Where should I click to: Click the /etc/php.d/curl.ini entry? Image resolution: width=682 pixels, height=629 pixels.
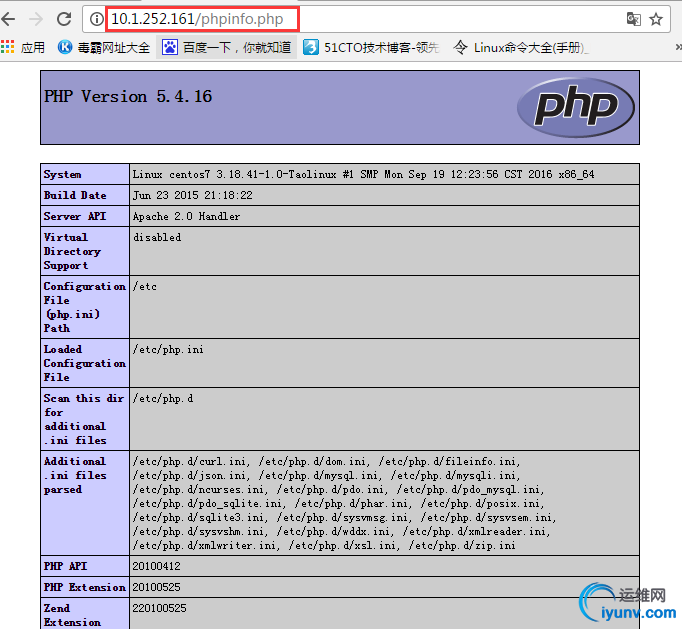[189, 461]
